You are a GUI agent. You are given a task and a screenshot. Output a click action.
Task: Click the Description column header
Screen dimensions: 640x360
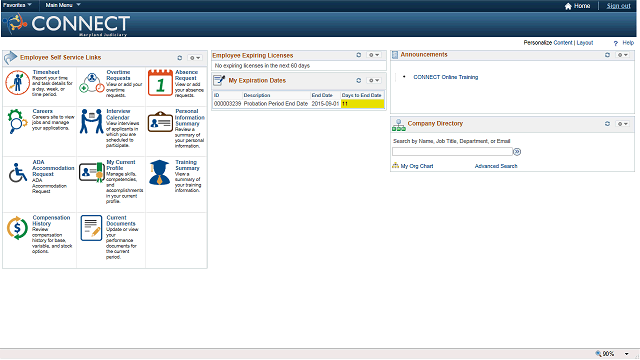pyautogui.click(x=257, y=96)
